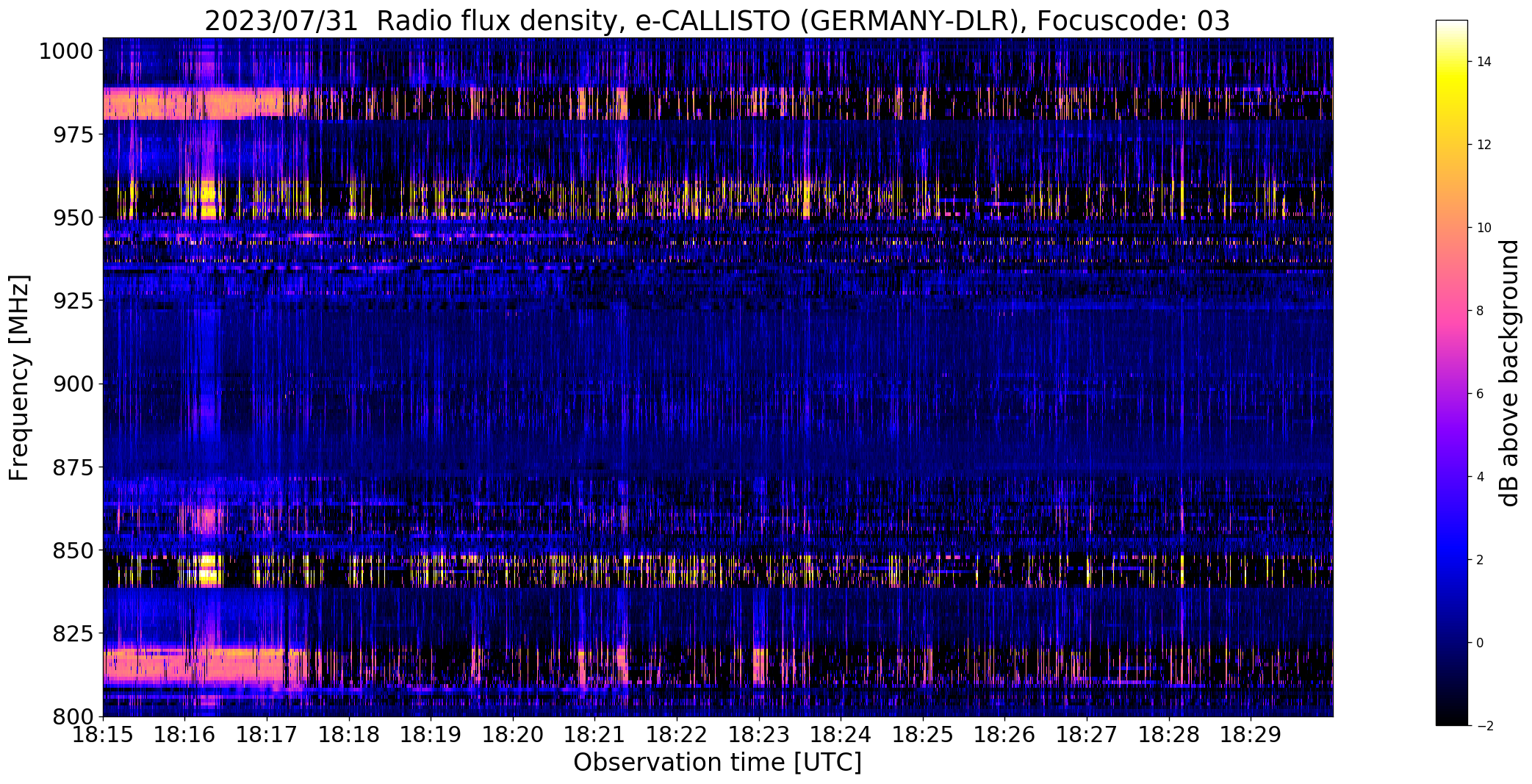This screenshot has height=784, width=1532.
Task: Click the colorbar tick label 2
Action: [1481, 560]
